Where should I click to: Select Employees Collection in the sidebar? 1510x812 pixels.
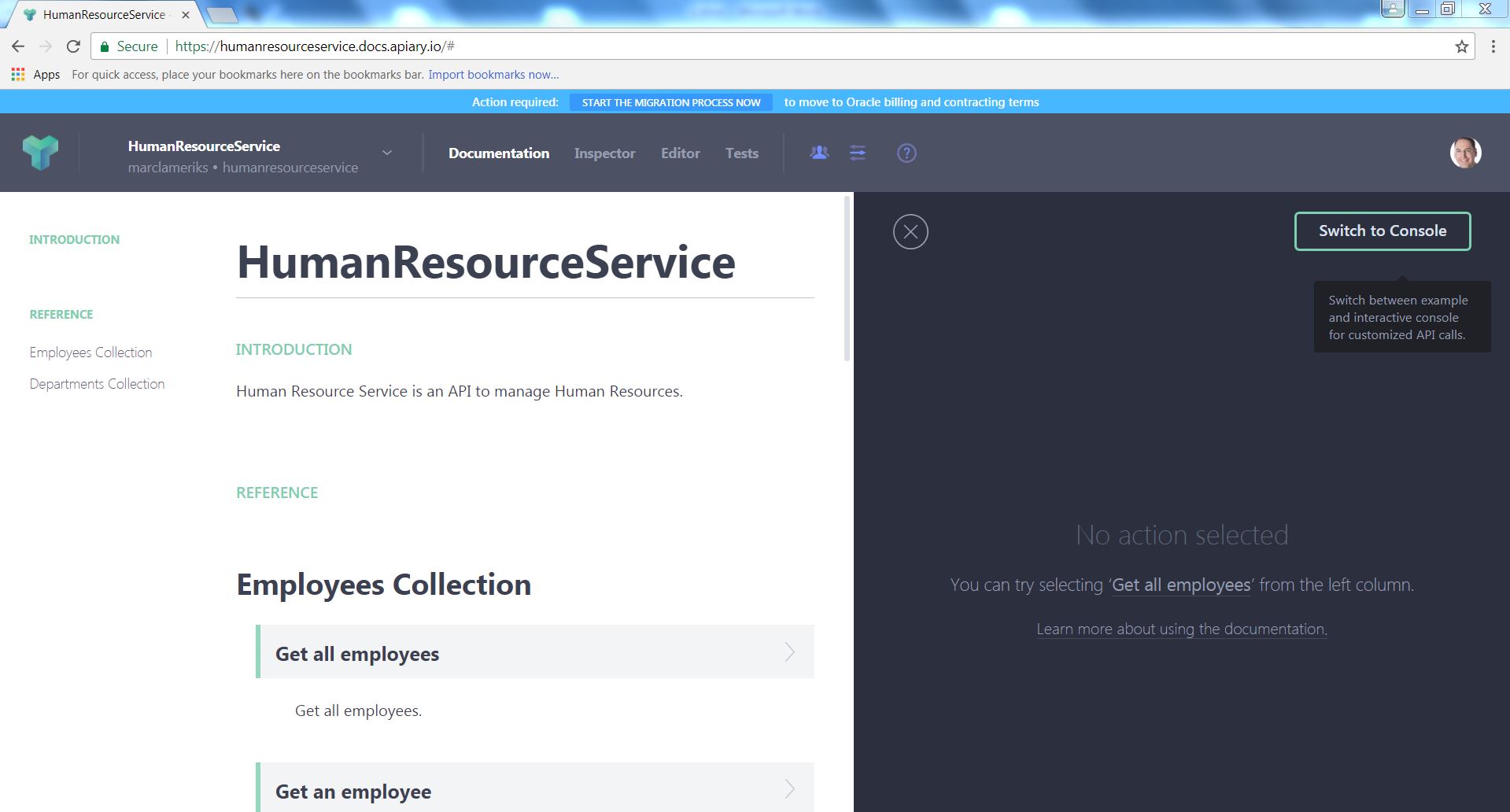[x=90, y=352]
